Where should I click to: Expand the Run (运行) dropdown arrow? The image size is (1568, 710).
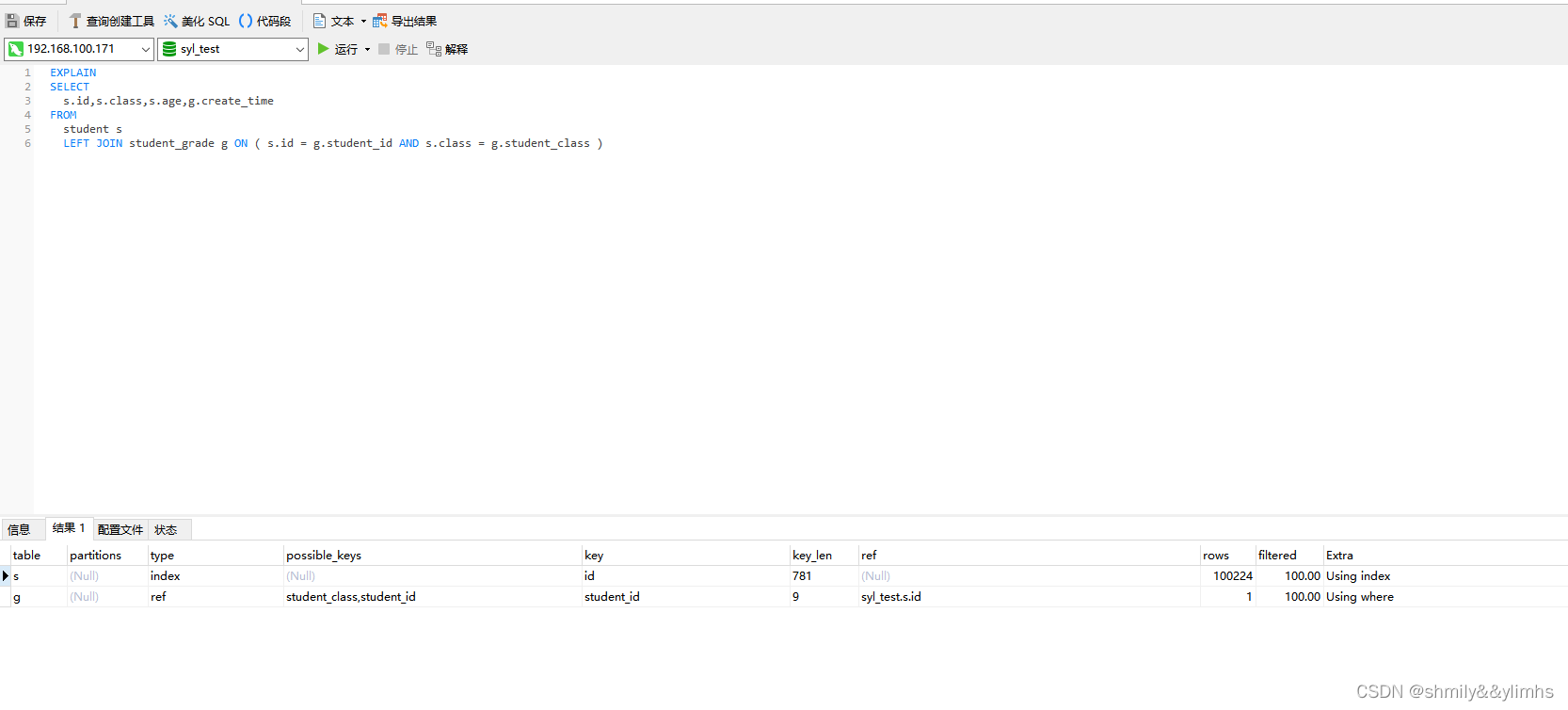pos(367,49)
